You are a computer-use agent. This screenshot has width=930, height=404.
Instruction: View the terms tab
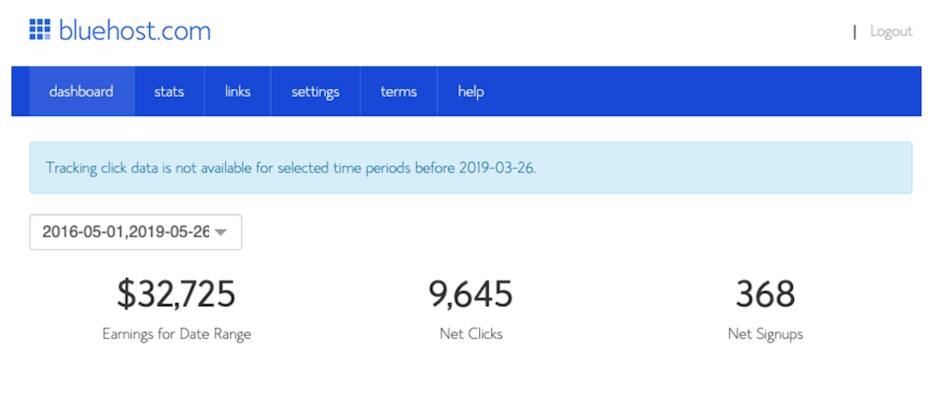pyautogui.click(x=399, y=91)
